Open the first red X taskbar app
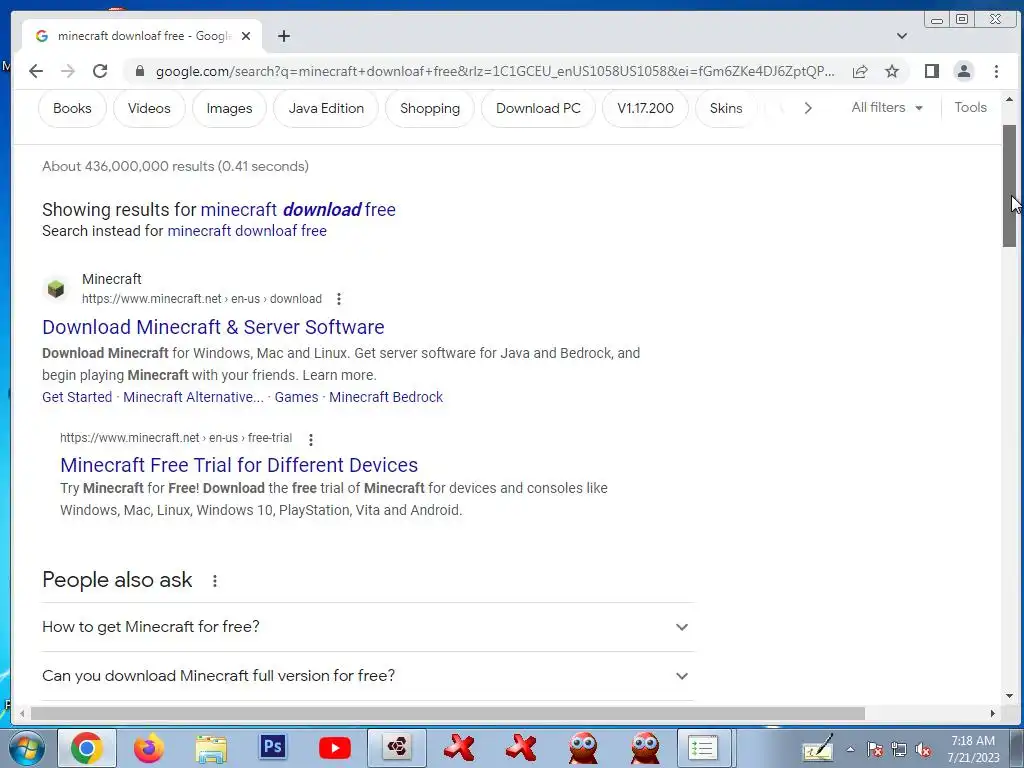The height and width of the screenshot is (768, 1024). click(x=459, y=748)
